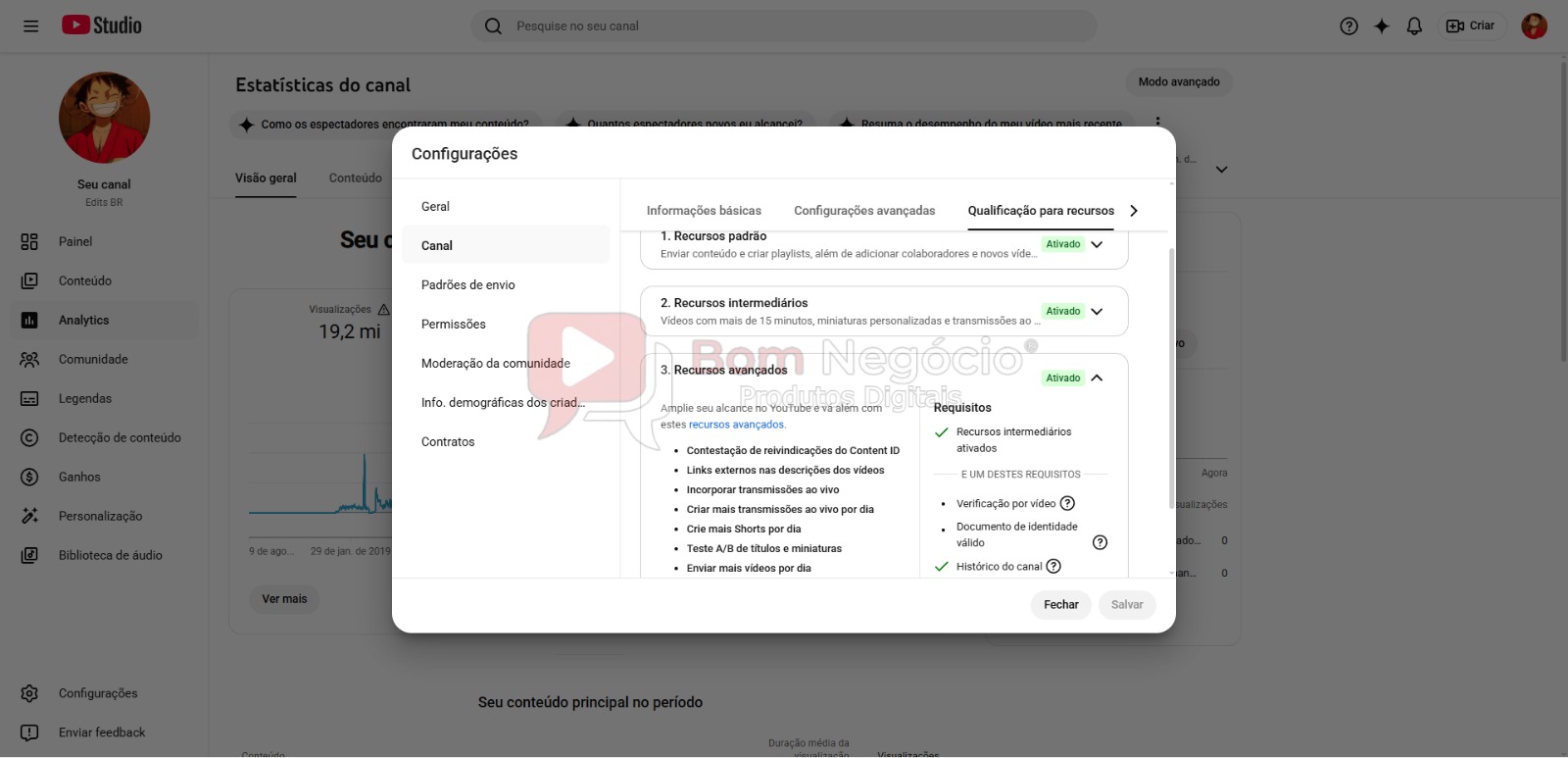This screenshot has width=1568, height=758.
Task: Select Padrões de envio section
Action: point(506,284)
